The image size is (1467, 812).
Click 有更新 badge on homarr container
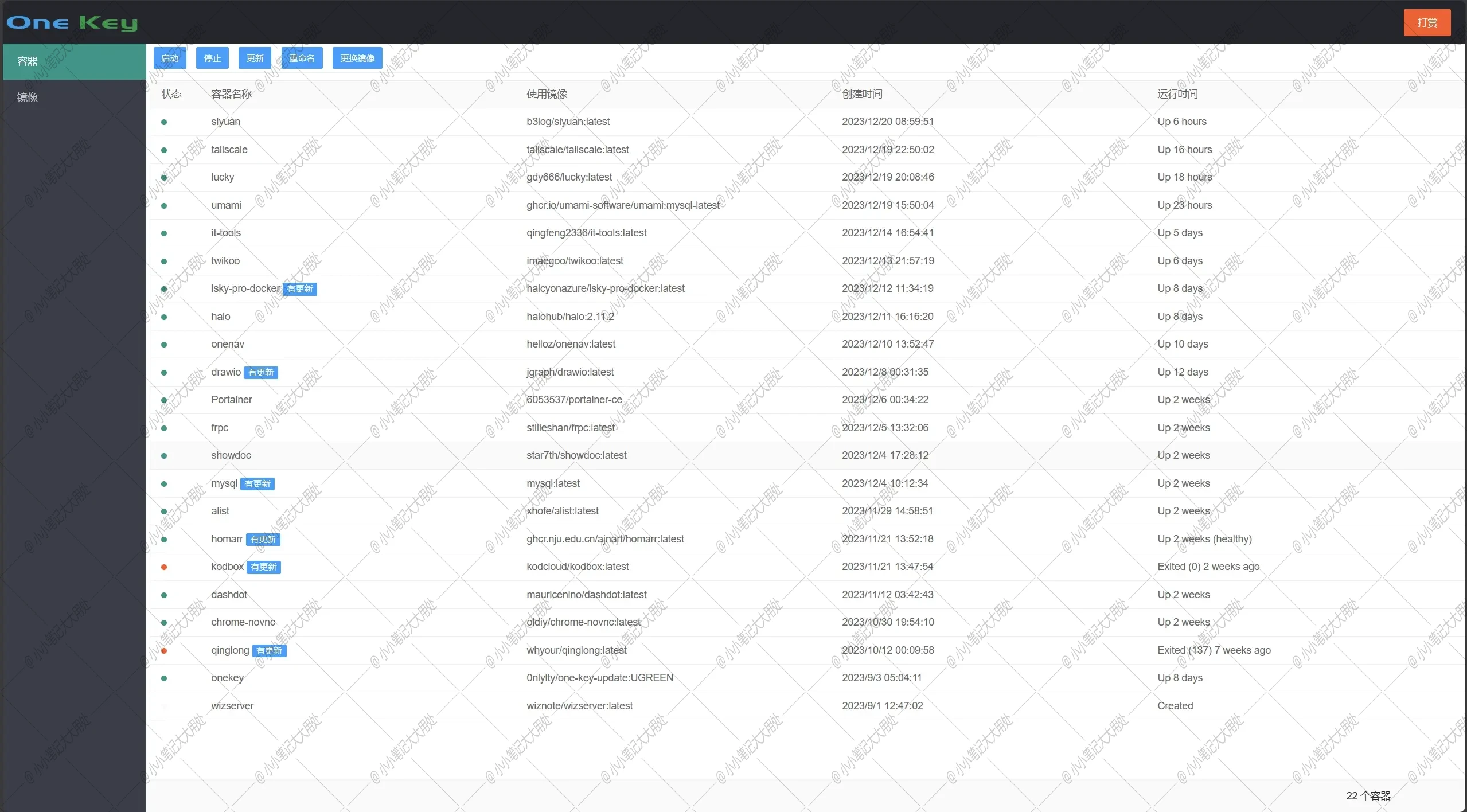pos(263,539)
